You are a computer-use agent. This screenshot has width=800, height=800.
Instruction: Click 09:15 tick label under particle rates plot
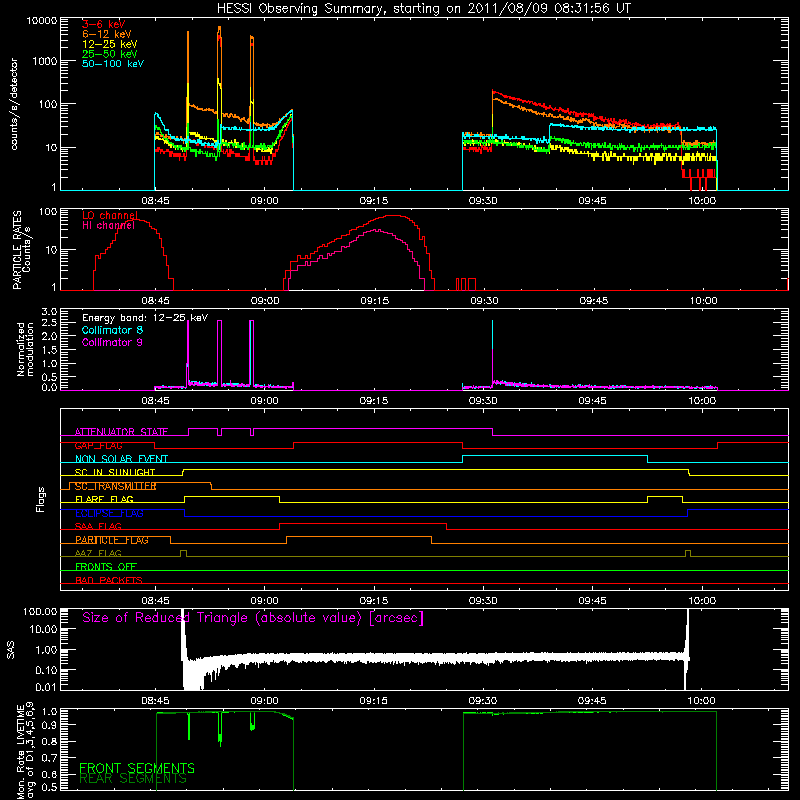point(374,301)
